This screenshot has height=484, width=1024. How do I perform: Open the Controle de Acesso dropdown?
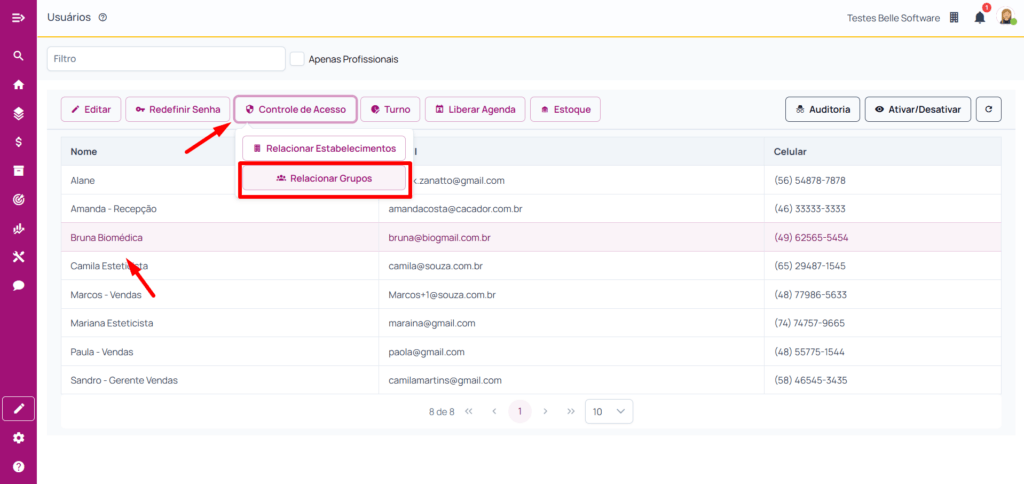pyautogui.click(x=294, y=109)
